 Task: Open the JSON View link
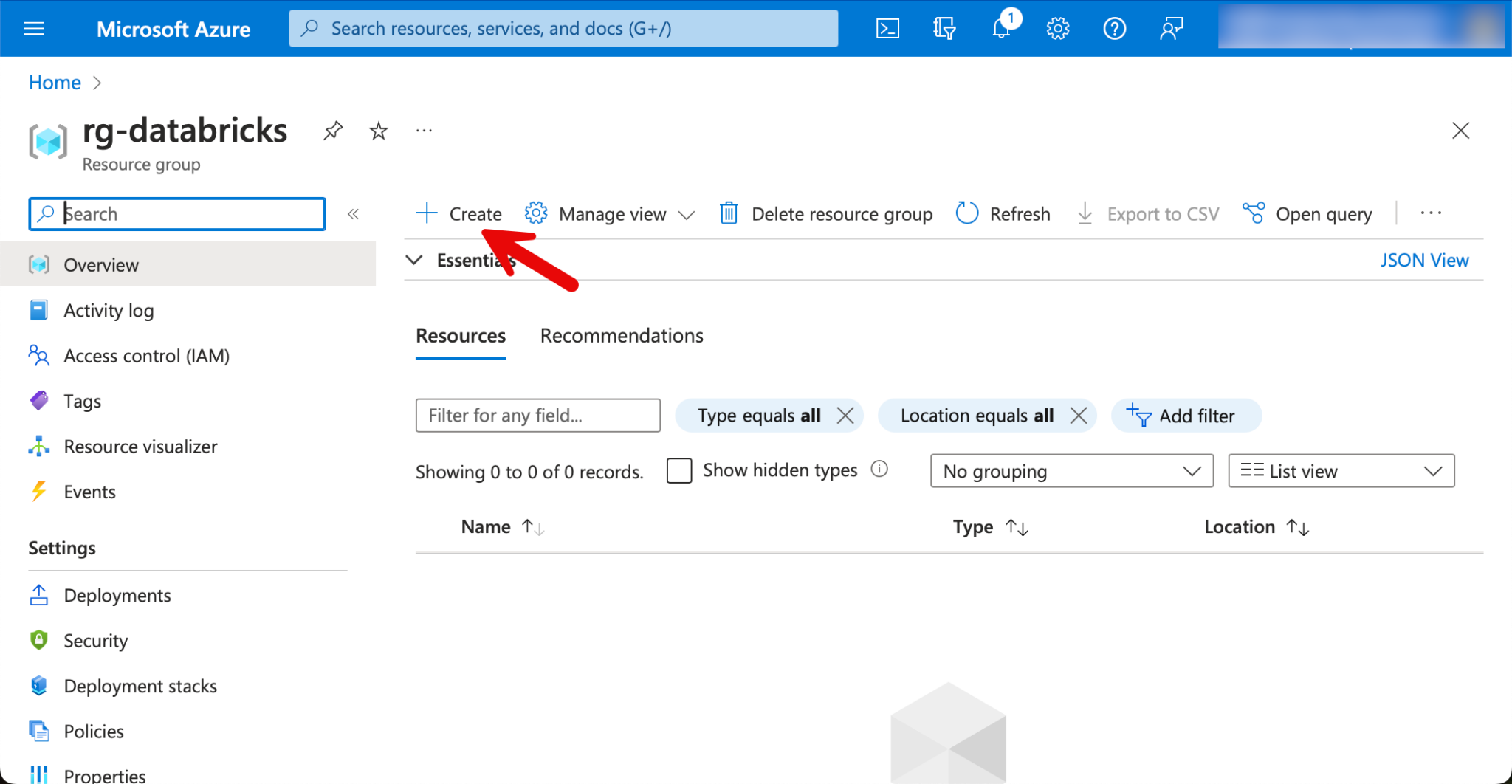tap(1424, 260)
